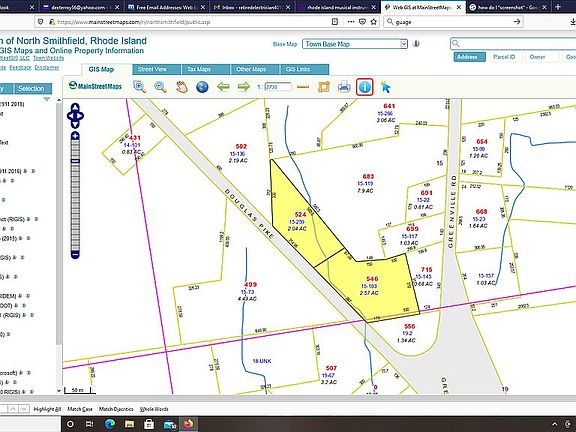Toggle the Parcel ID search option
Screen dimensions: 576x432
(x=504, y=57)
